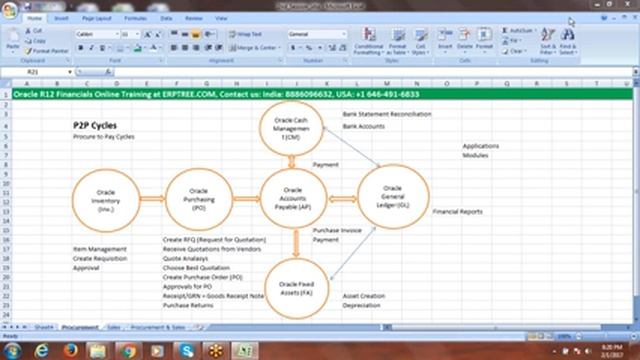
Task: Click the Copy button
Action: 35,41
